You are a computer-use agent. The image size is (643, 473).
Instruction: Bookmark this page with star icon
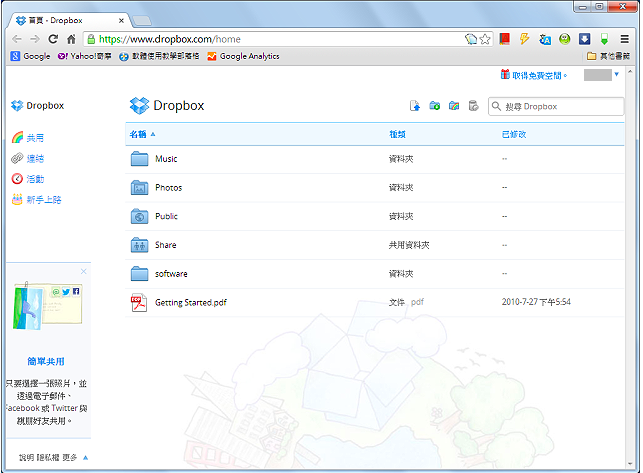click(485, 39)
